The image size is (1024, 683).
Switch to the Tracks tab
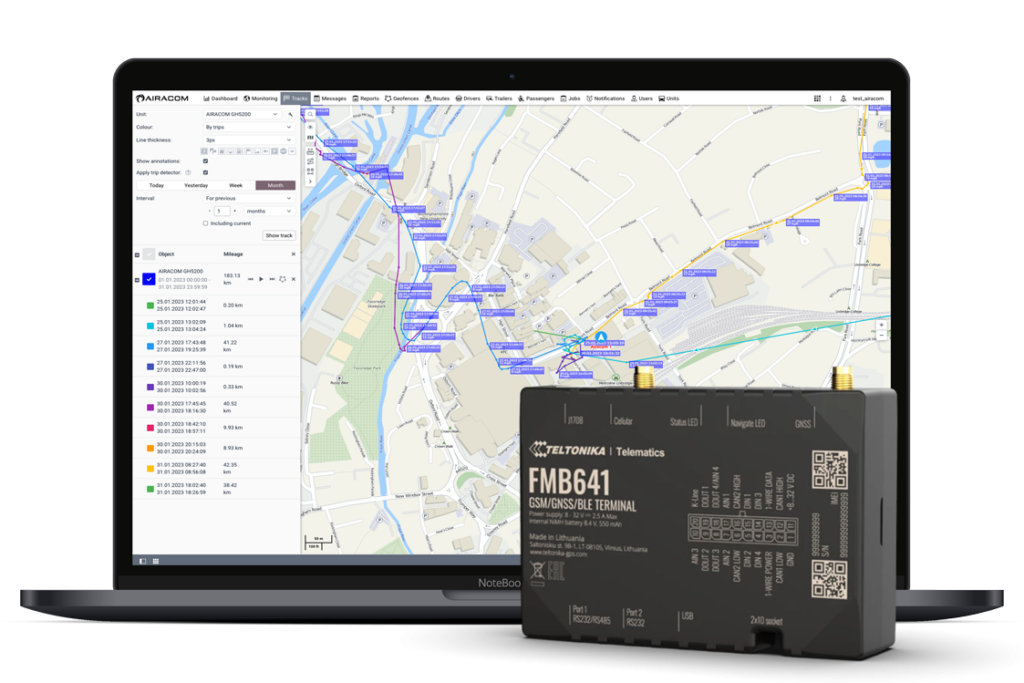(x=295, y=98)
